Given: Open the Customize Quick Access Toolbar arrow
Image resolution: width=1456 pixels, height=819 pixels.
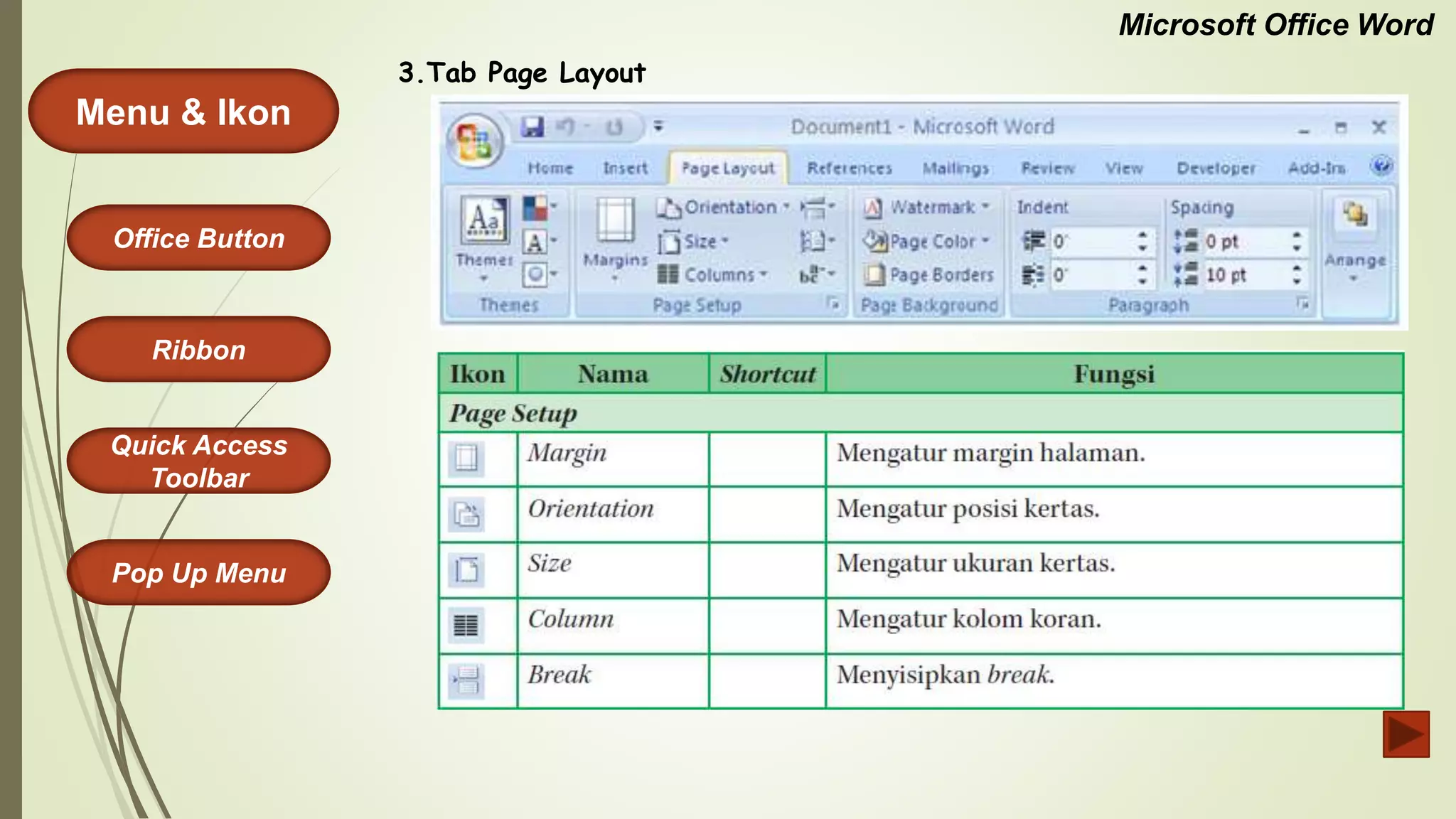Looking at the screenshot, I should (658, 127).
